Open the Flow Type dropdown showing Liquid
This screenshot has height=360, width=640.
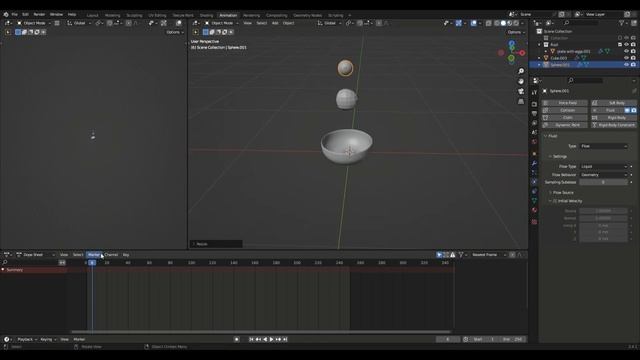[604, 167]
